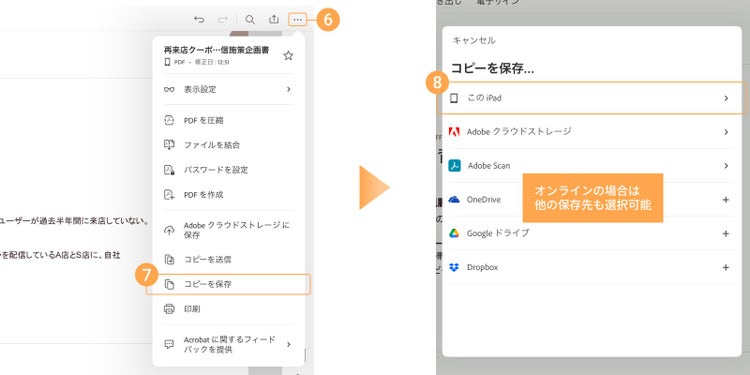Click the コピーを保存 copy icon
Viewport: 750px width, 375px height.
pos(169,284)
